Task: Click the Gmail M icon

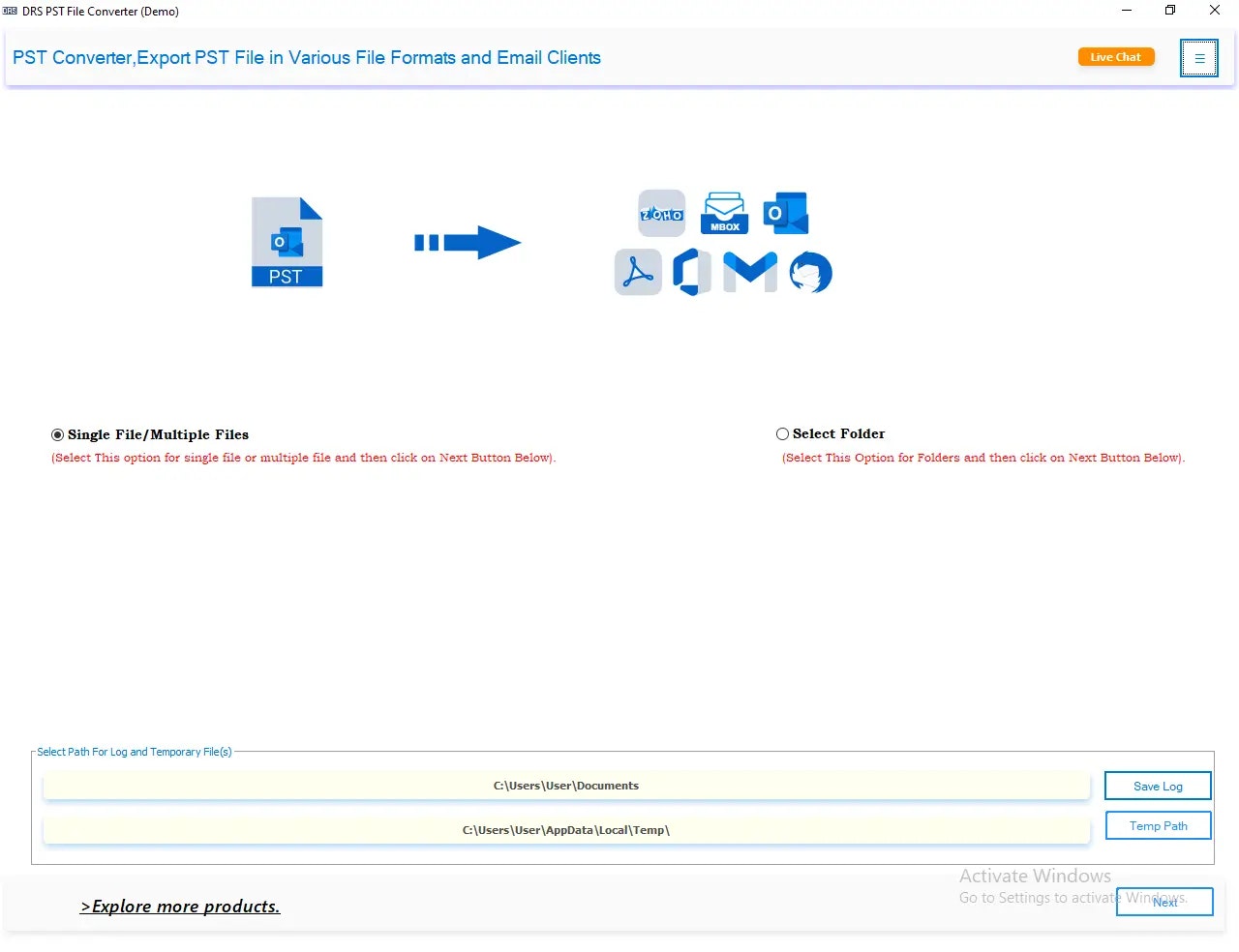Action: [x=750, y=272]
